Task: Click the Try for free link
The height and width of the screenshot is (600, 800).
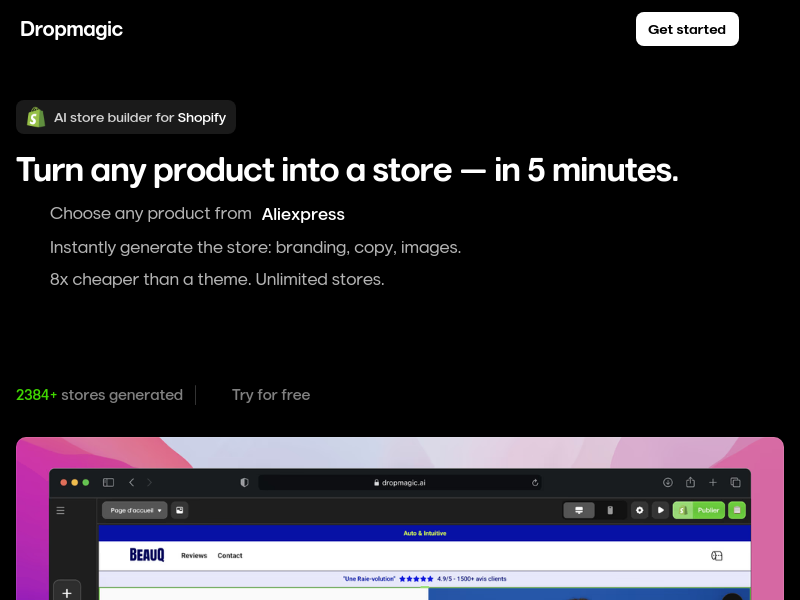Action: tap(270, 395)
